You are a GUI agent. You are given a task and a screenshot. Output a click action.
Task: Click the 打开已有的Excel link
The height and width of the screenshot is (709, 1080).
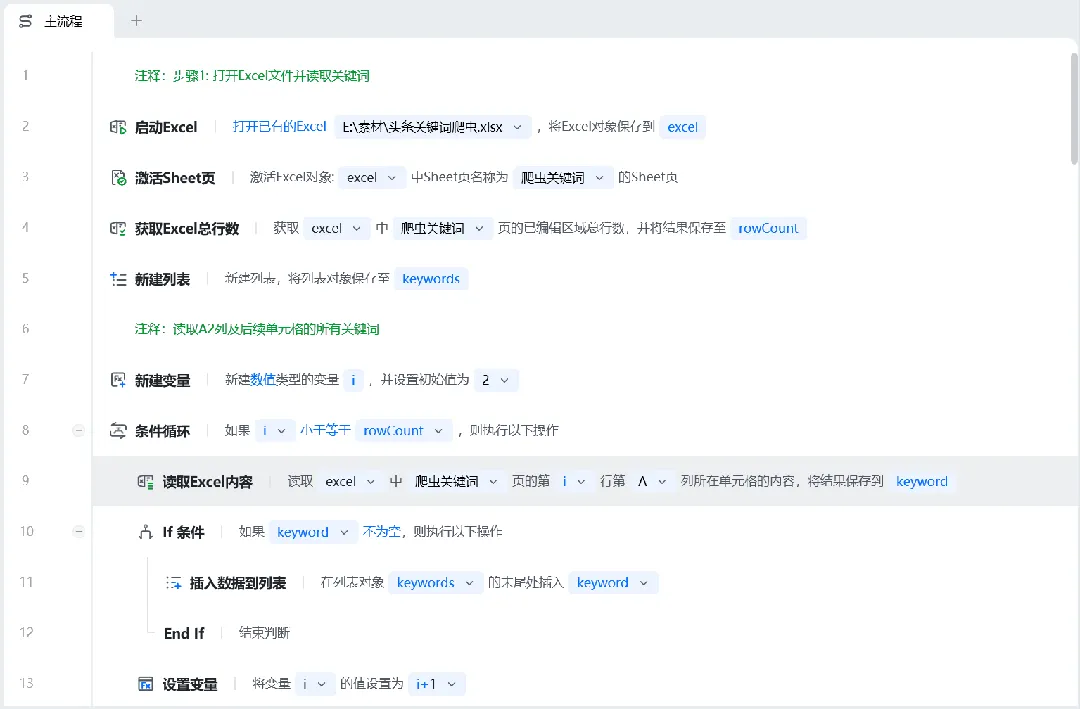click(280, 127)
